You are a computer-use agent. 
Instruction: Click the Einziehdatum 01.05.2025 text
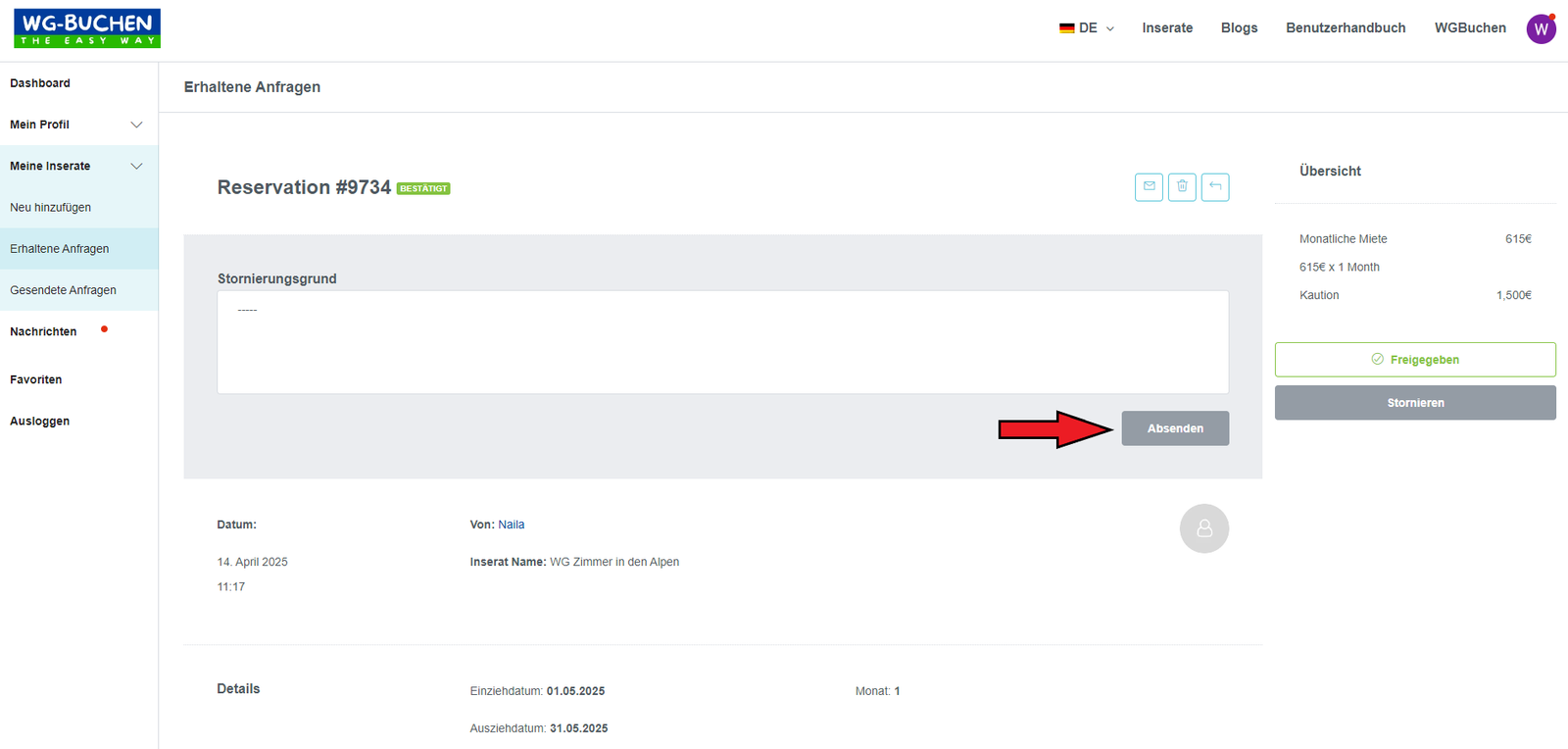pos(537,691)
